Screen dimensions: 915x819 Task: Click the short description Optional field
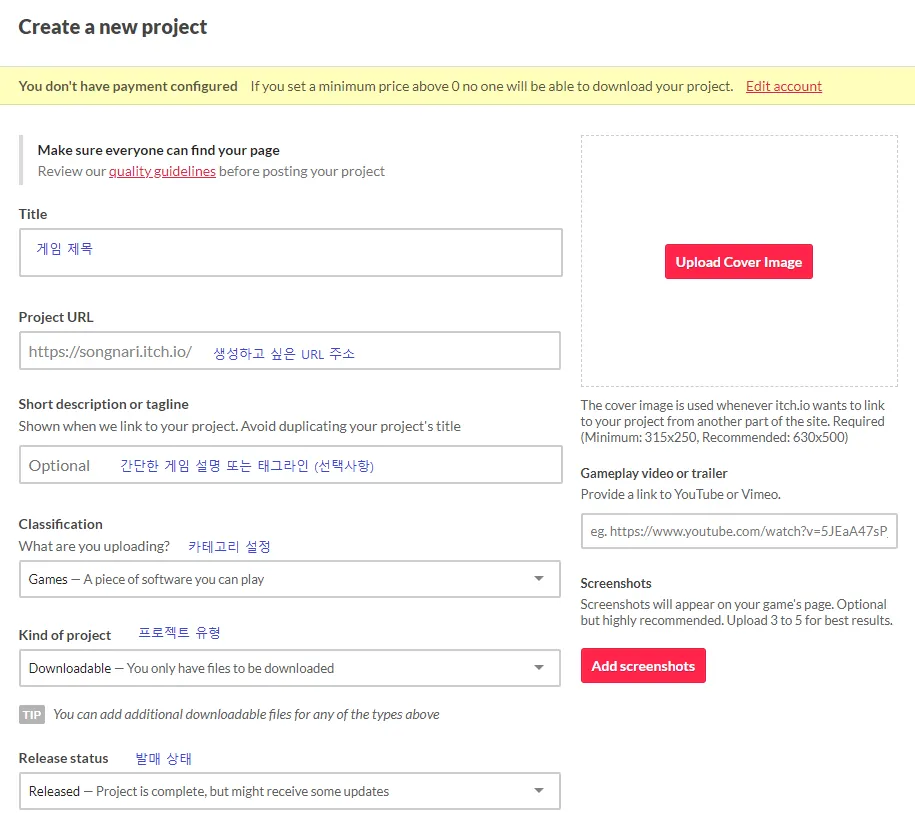[290, 465]
